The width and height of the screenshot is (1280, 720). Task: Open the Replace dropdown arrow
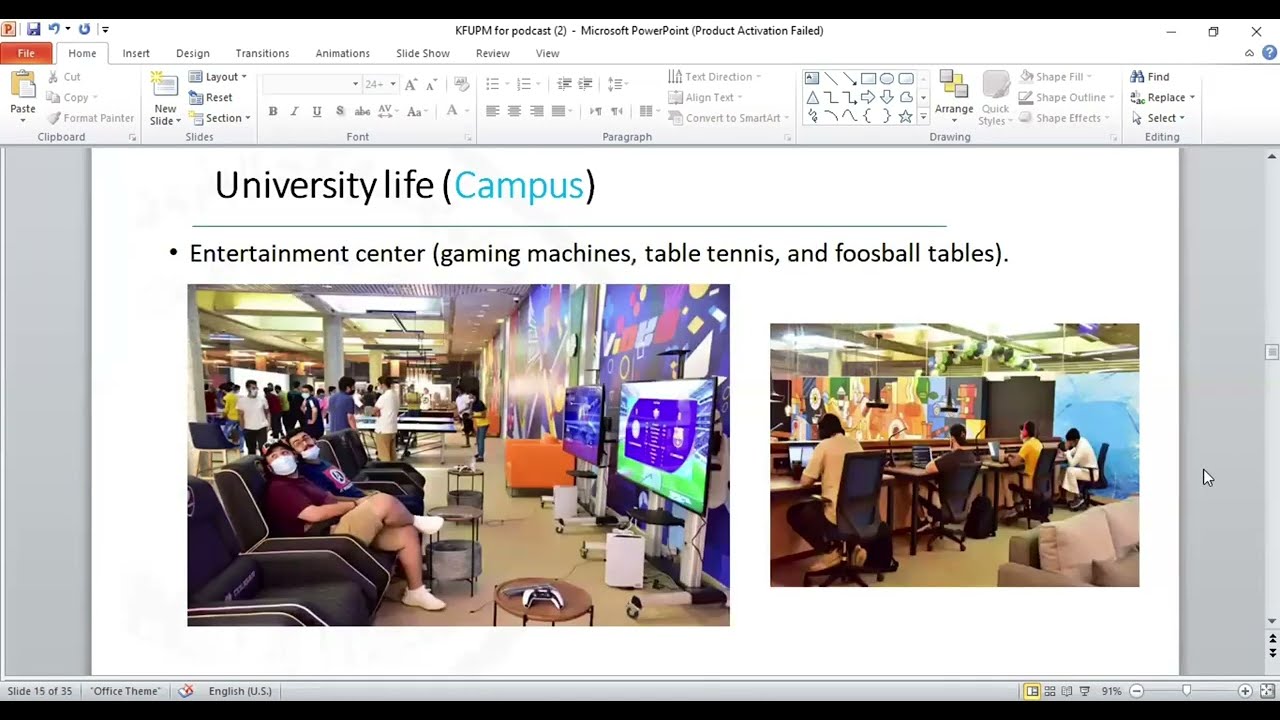[x=1192, y=97]
